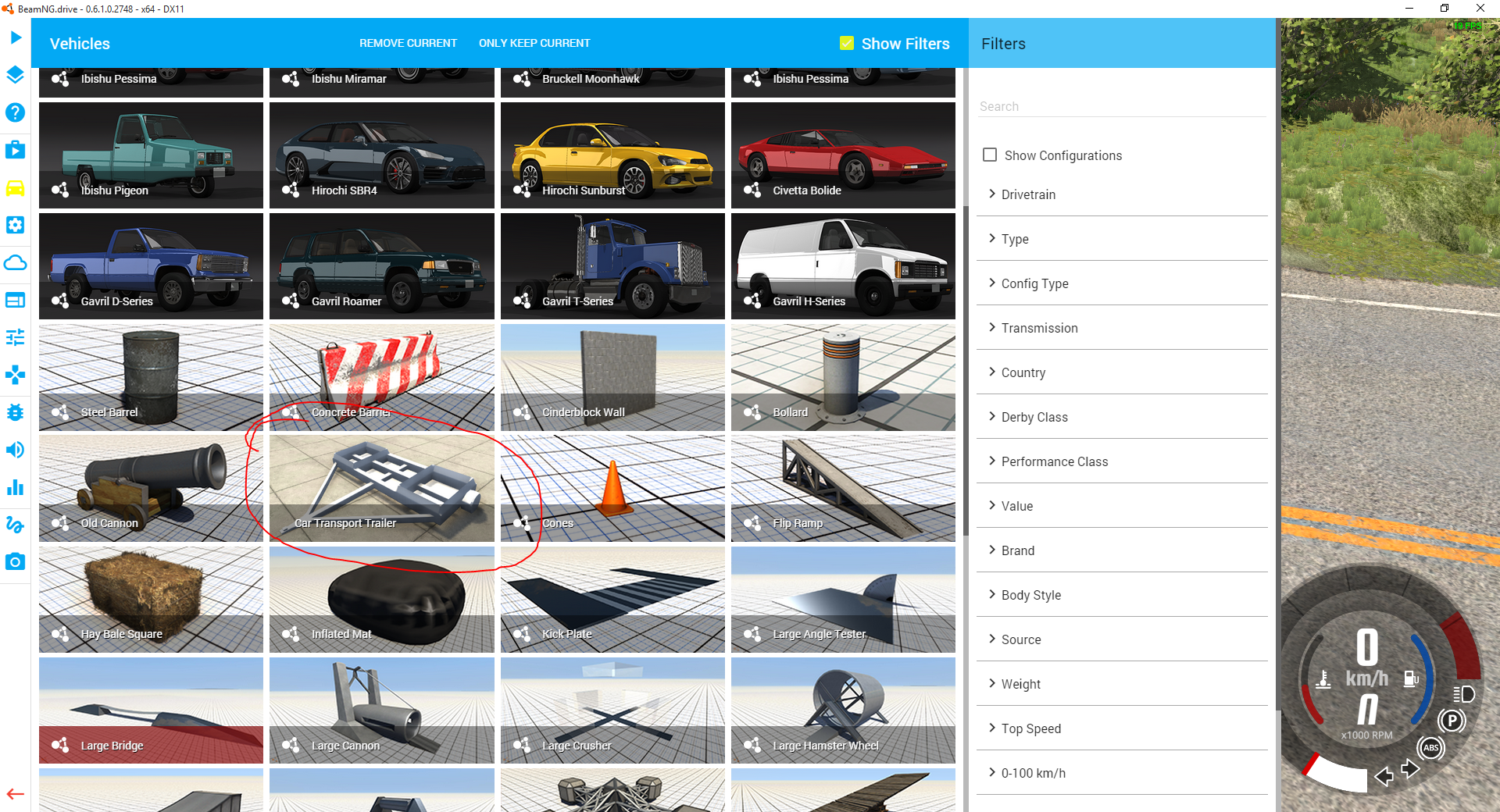Select the Concrete Barrier prop
1500x812 pixels.
click(381, 377)
